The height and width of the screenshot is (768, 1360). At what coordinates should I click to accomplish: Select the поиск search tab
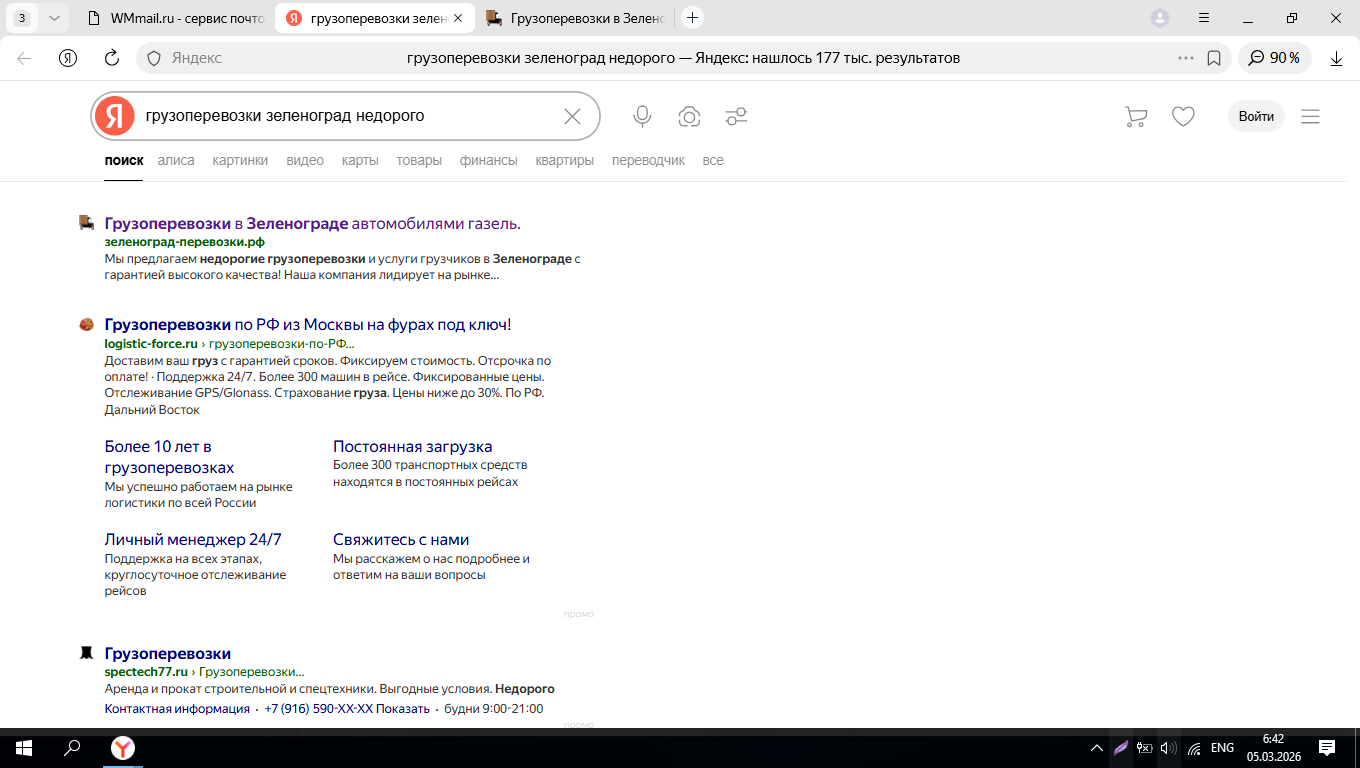[x=124, y=160]
